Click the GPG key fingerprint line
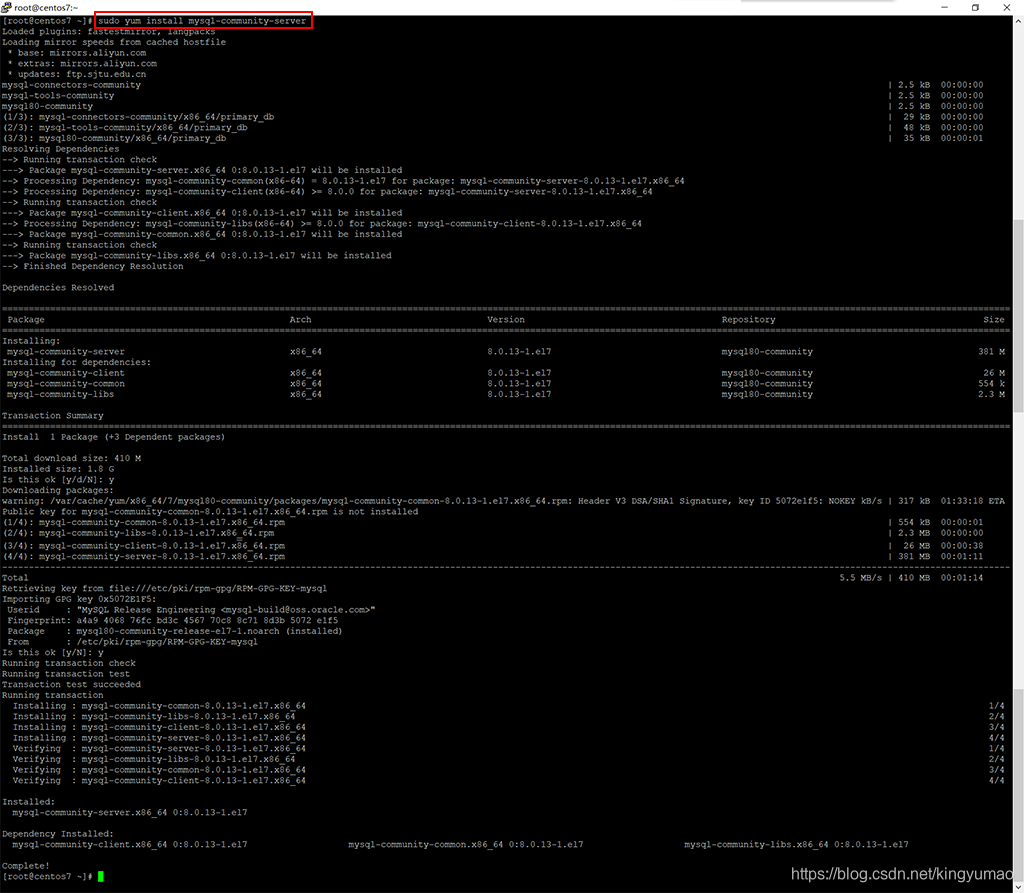 click(x=140, y=620)
